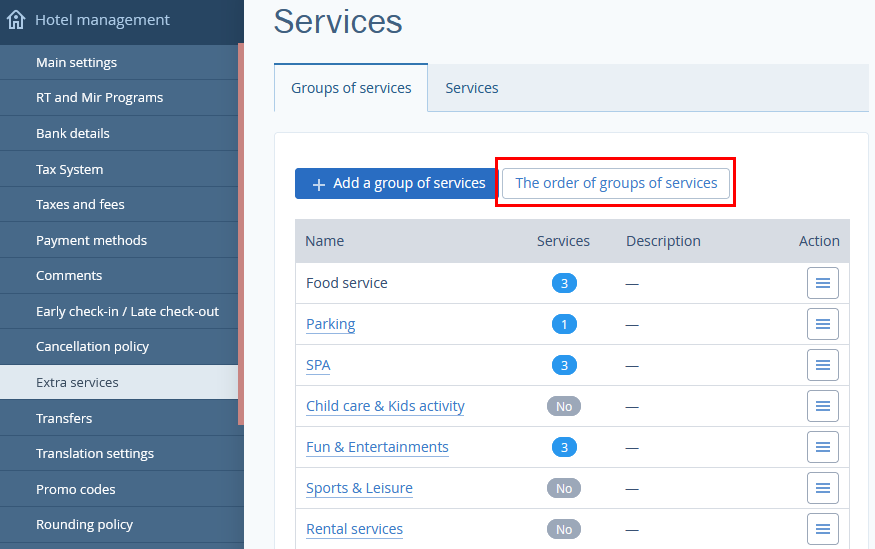
Task: Open Taxes and fees section
Action: tap(119, 204)
